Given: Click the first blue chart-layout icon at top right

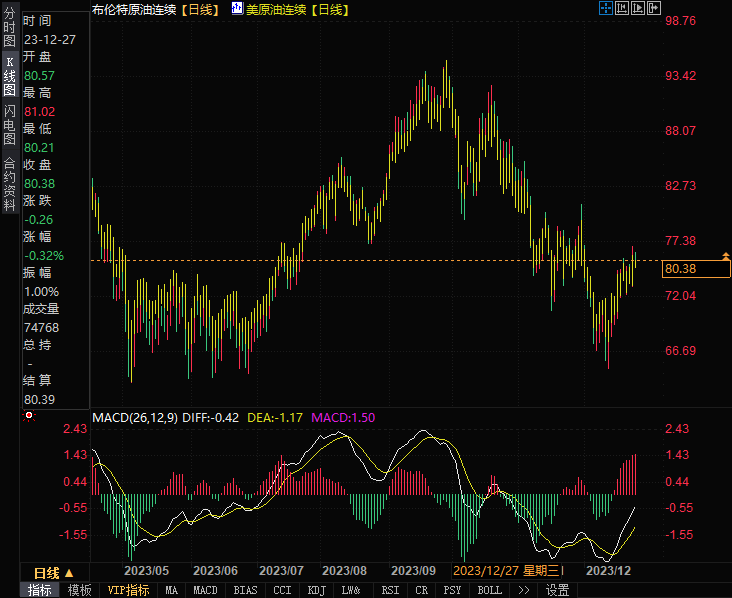Looking at the screenshot, I should point(606,9).
